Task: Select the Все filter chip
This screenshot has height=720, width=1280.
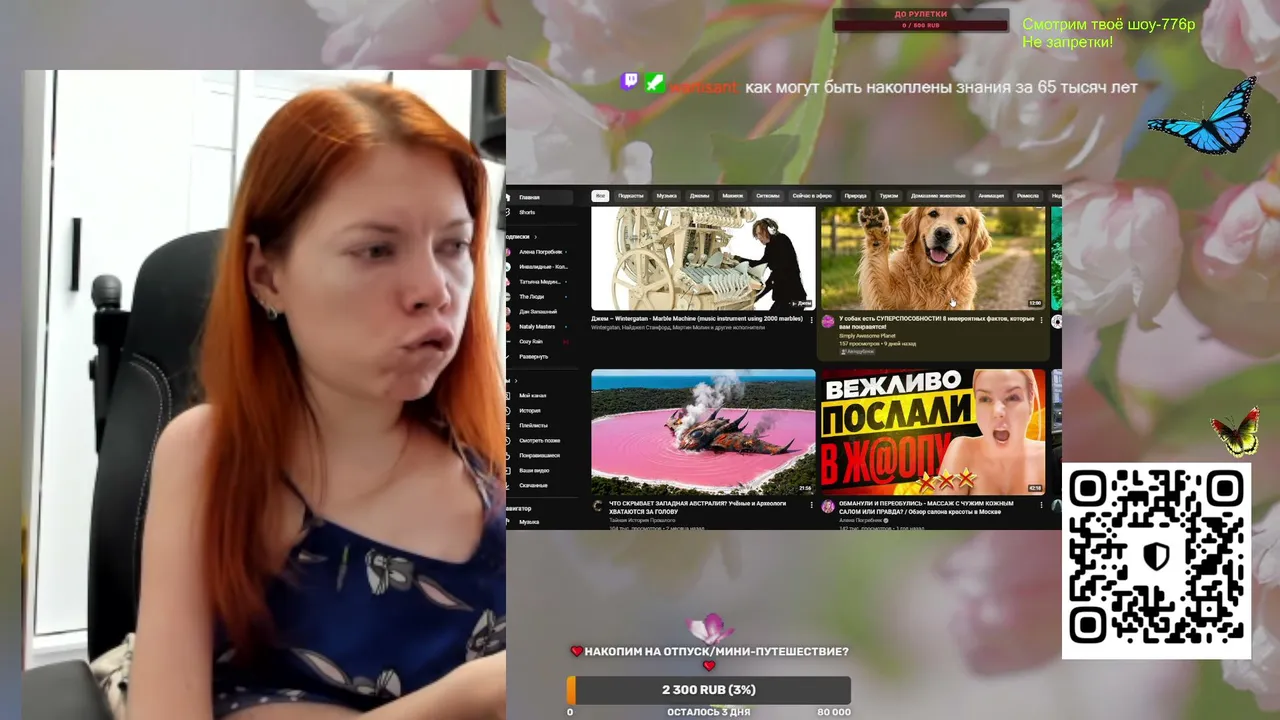Action: pos(600,196)
